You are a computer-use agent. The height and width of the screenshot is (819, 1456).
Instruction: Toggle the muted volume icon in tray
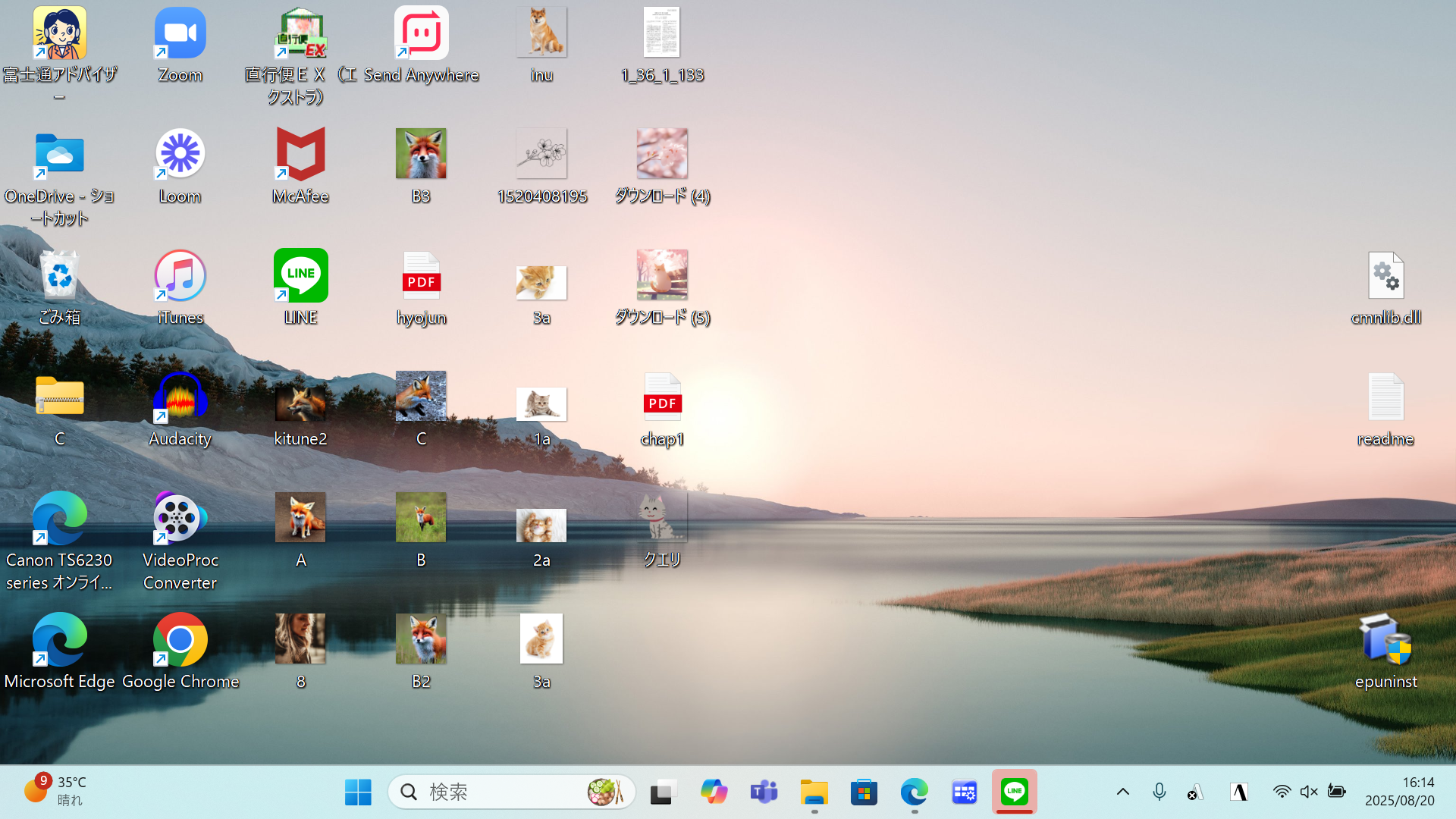[x=1309, y=792]
